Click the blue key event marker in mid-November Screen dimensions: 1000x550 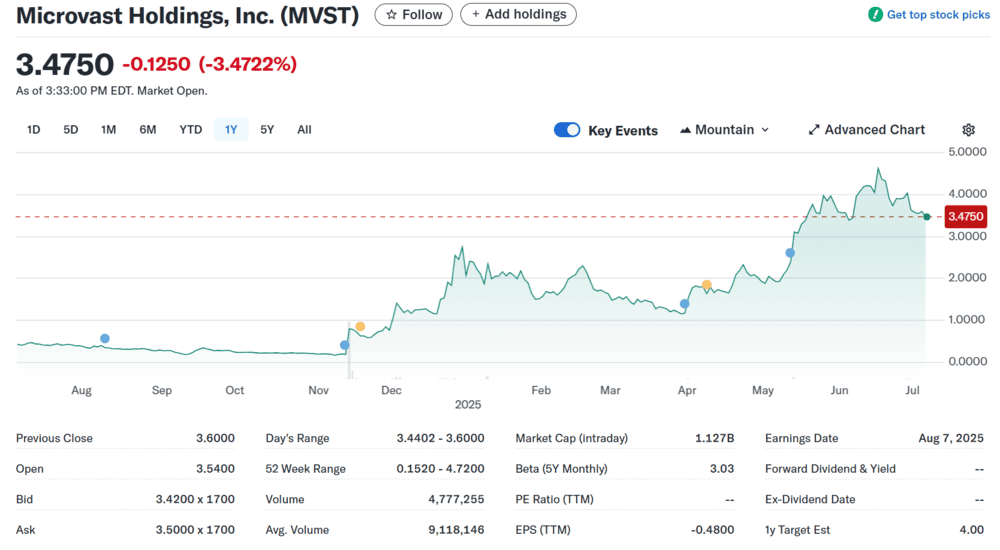[x=344, y=345]
